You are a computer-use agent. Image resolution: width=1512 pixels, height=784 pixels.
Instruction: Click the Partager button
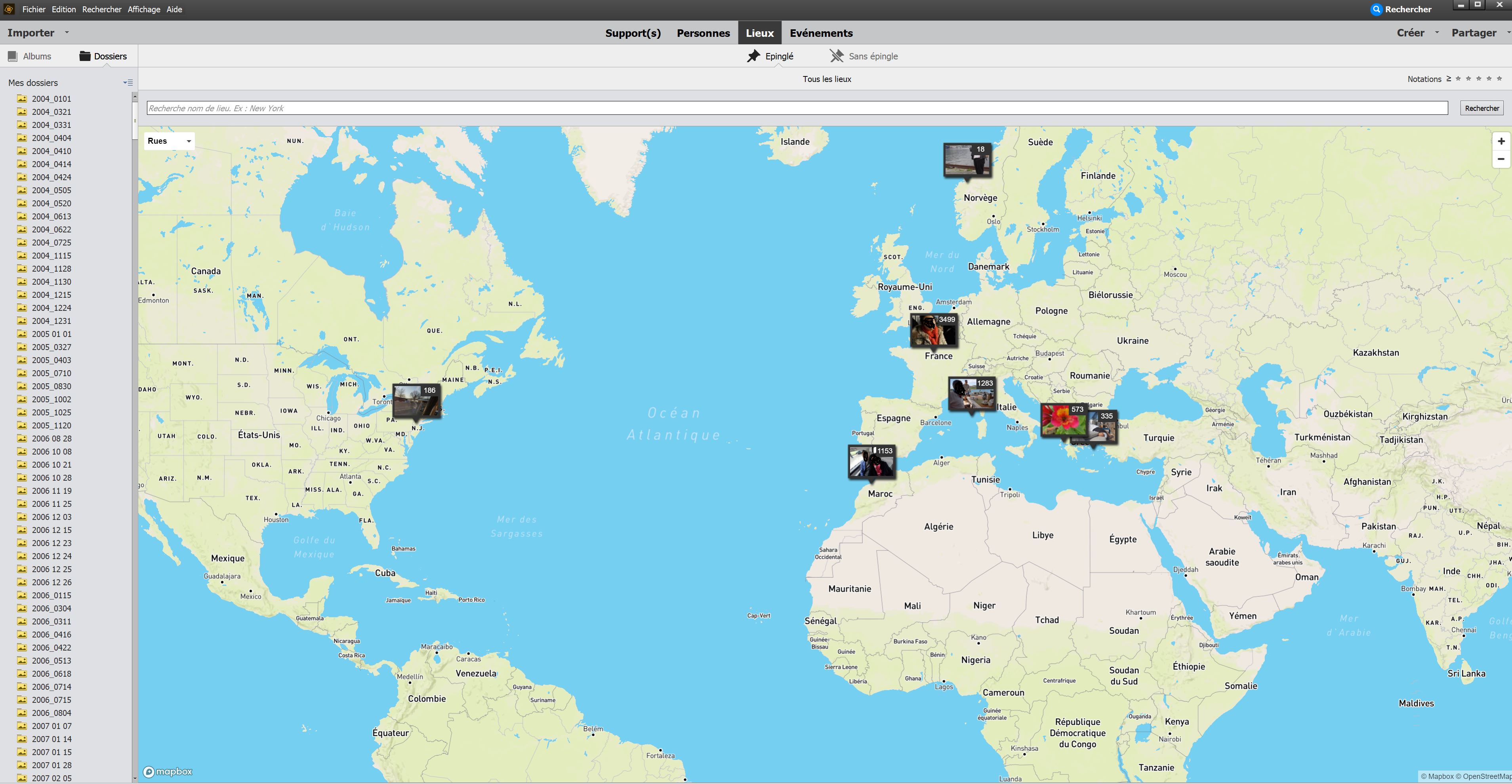pos(1473,33)
